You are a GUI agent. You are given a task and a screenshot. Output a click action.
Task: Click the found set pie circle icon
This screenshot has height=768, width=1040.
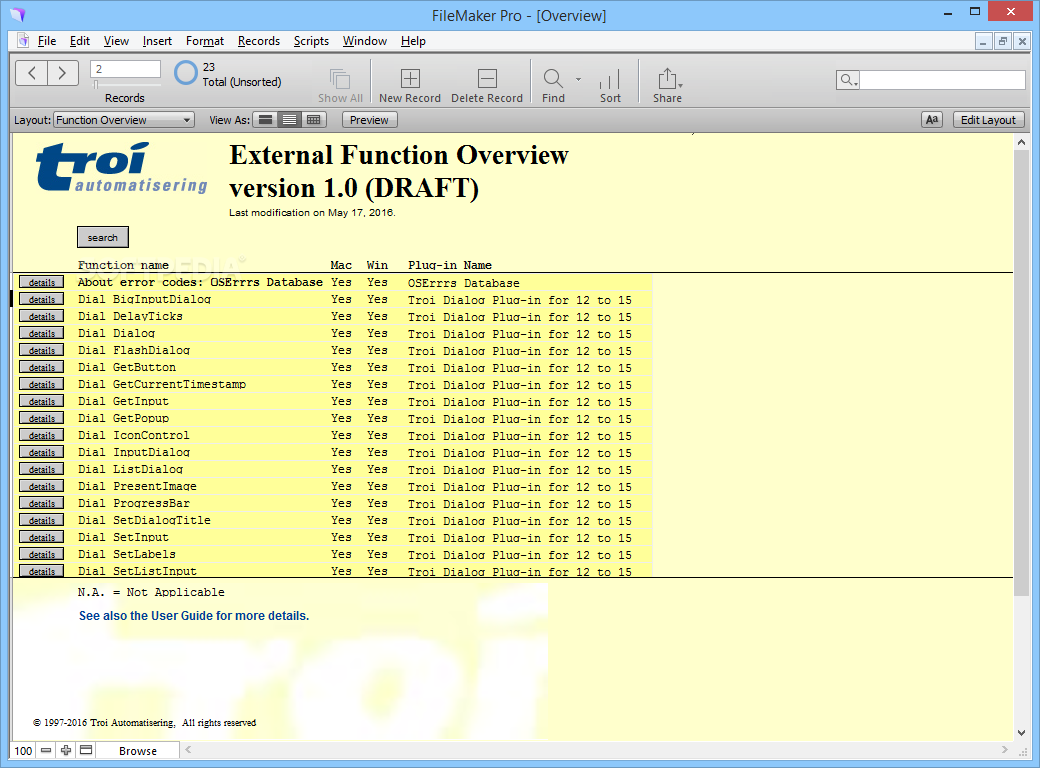tap(186, 73)
